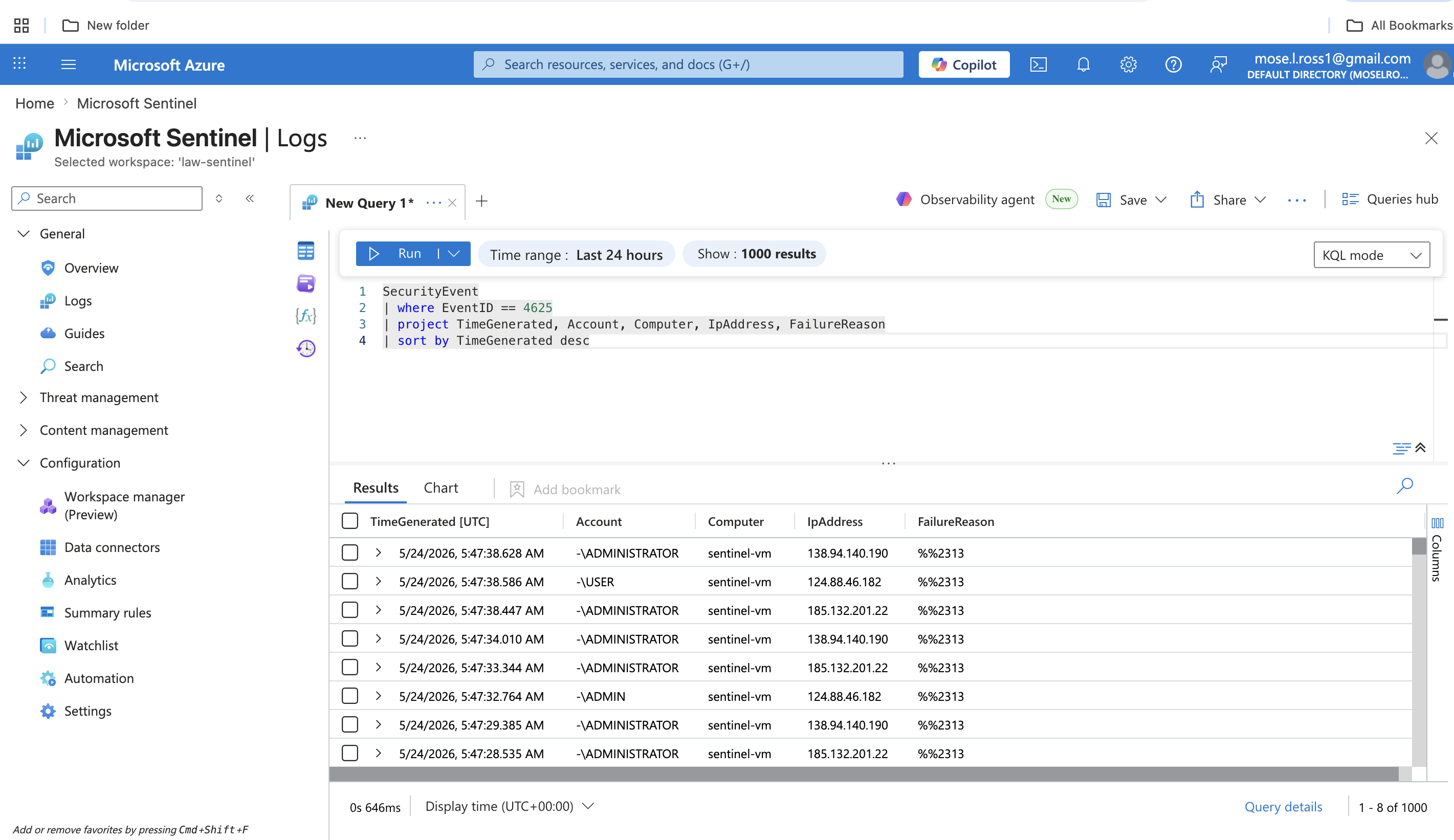
Task: Select the Results tab
Action: 376,488
